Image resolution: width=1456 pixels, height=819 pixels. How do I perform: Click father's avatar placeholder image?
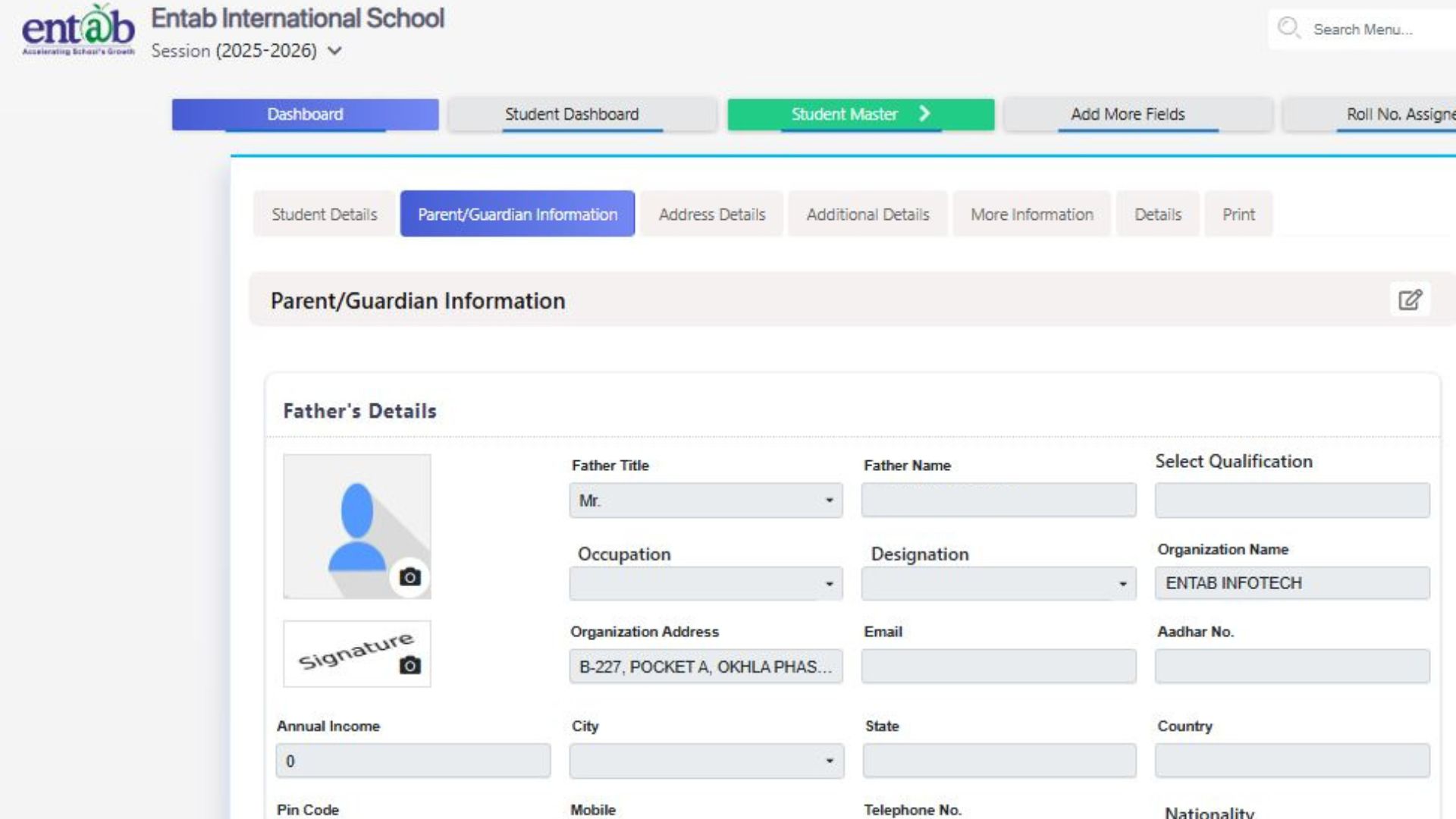coord(356,523)
